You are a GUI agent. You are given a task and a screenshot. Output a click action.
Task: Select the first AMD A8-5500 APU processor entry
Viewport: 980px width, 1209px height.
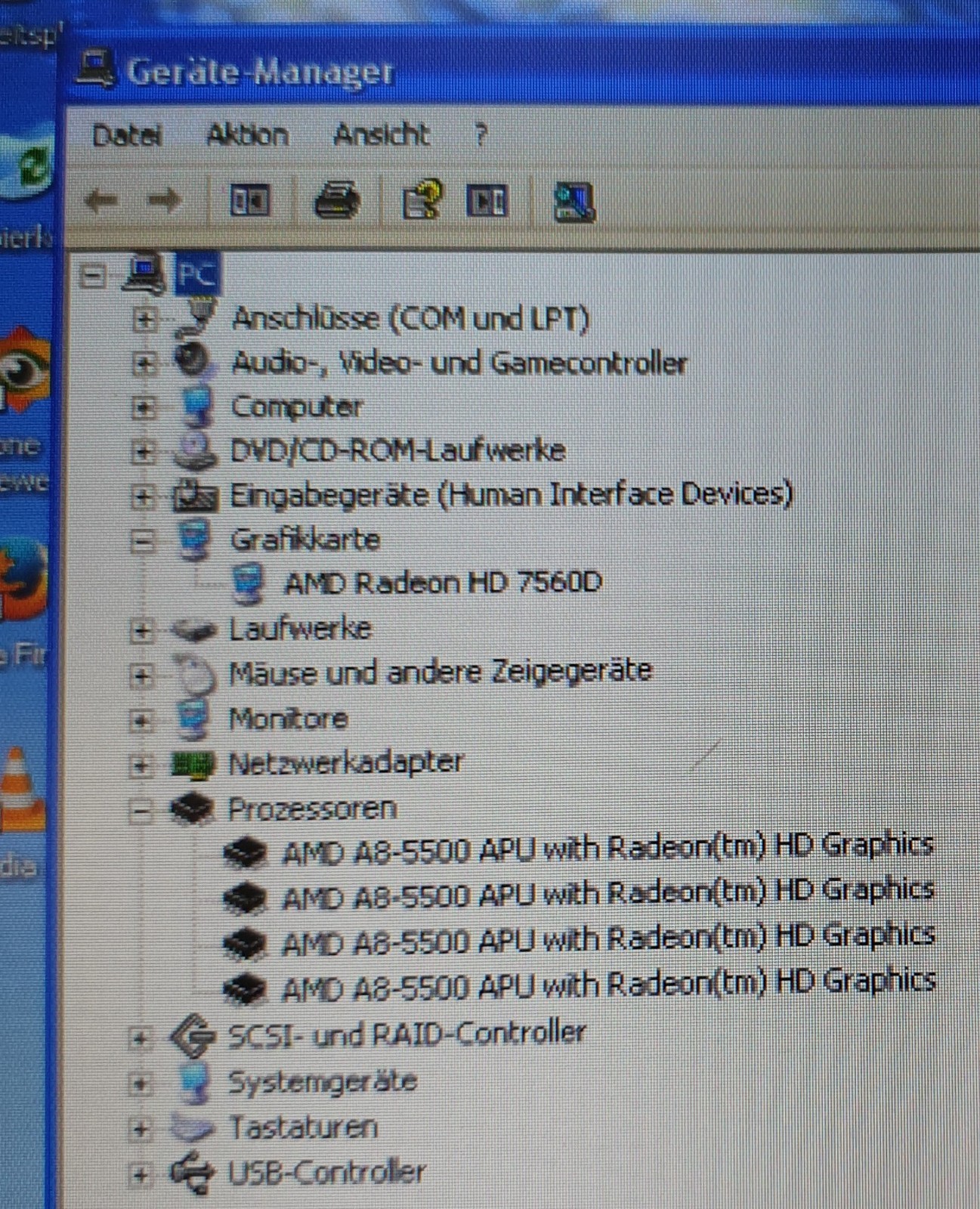[608, 849]
